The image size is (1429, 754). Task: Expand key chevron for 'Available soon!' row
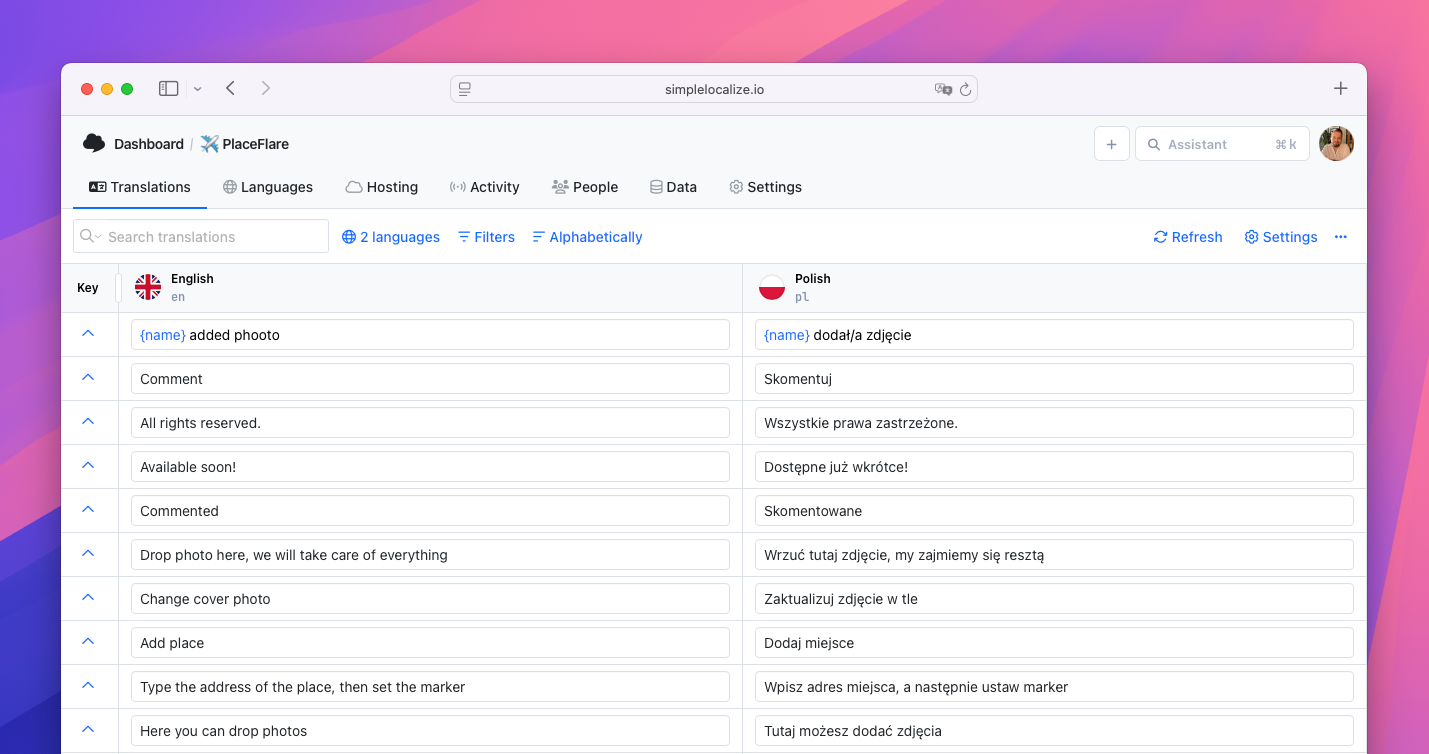[x=88, y=465]
